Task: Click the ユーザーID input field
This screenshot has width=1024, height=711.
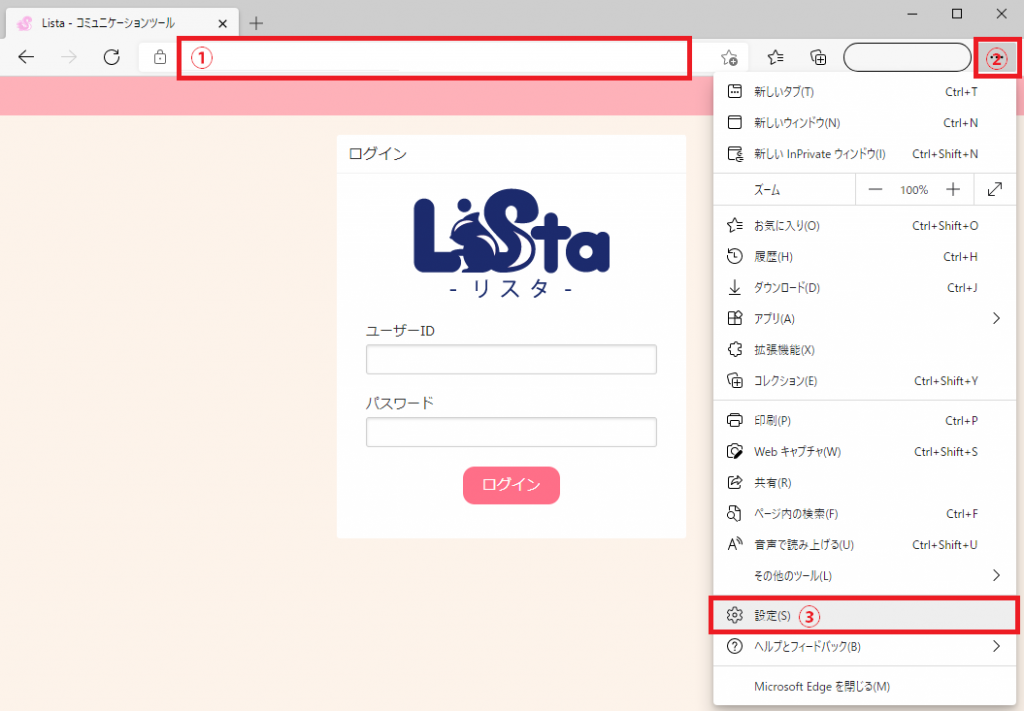Action: (511, 359)
